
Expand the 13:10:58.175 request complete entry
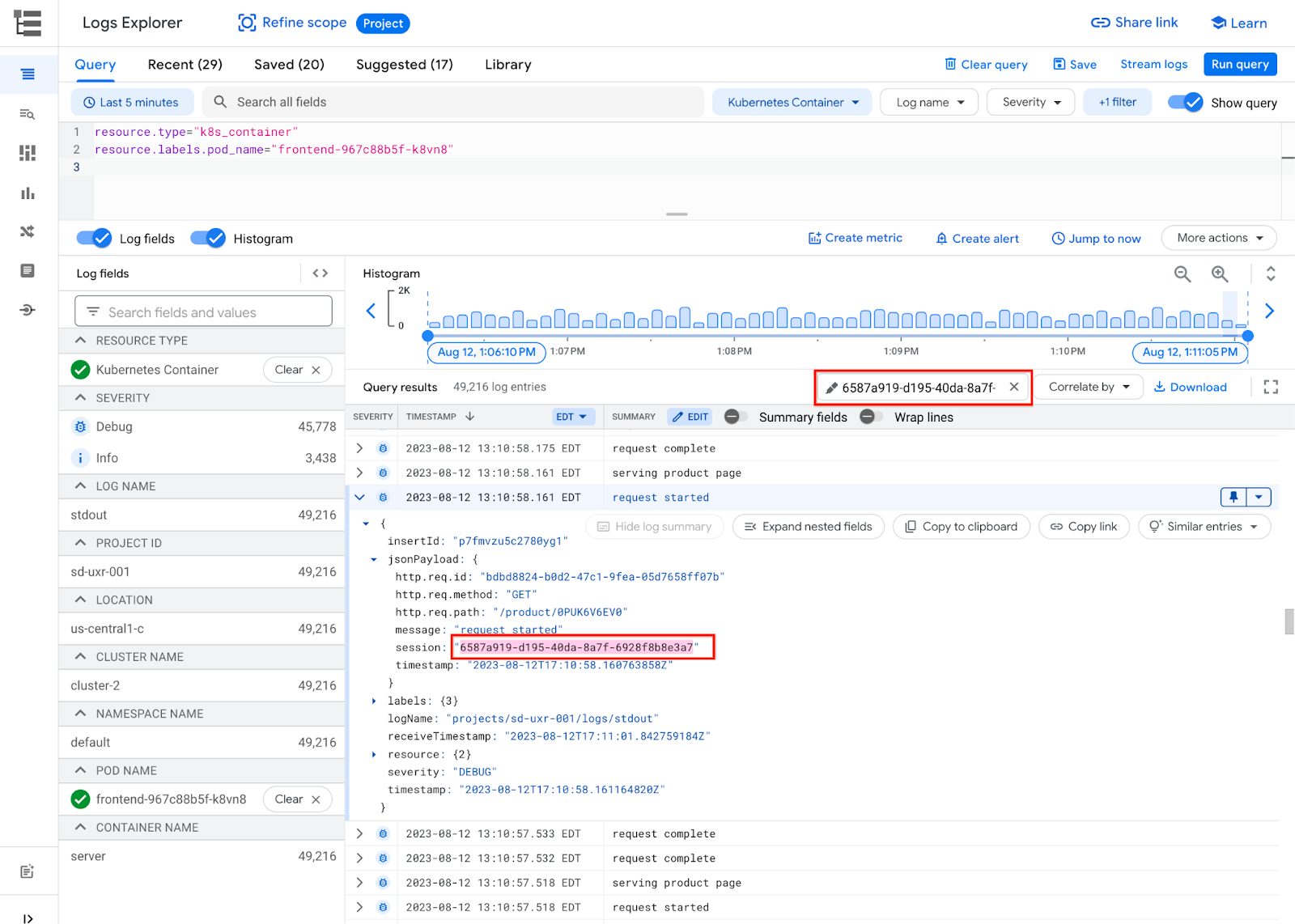coord(360,448)
